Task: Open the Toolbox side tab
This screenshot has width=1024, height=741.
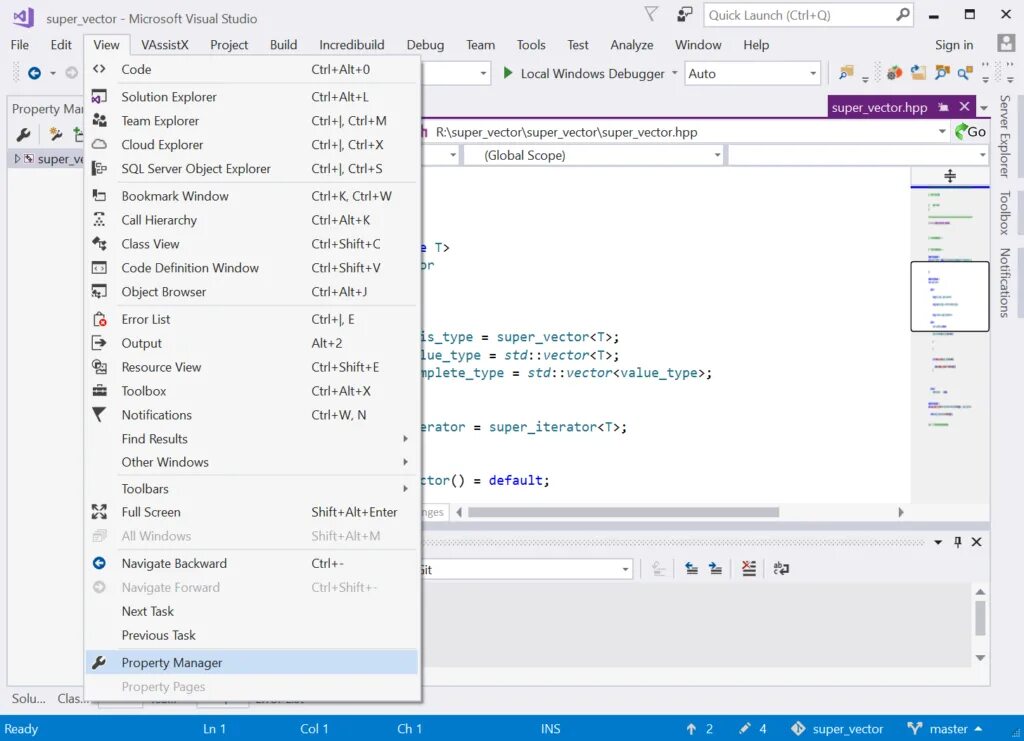Action: 1005,213
